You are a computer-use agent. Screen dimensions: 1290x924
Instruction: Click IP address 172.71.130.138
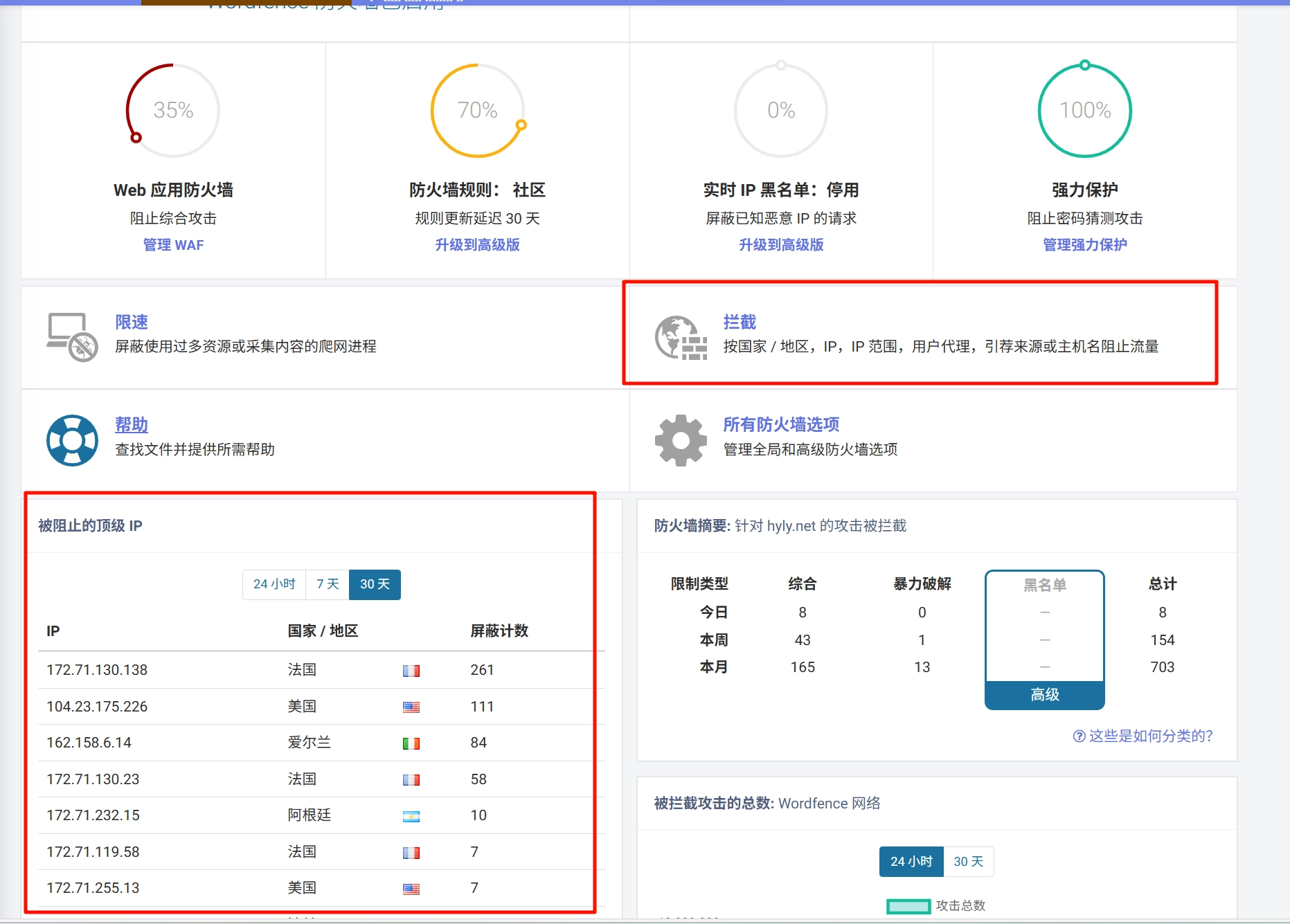(x=97, y=670)
